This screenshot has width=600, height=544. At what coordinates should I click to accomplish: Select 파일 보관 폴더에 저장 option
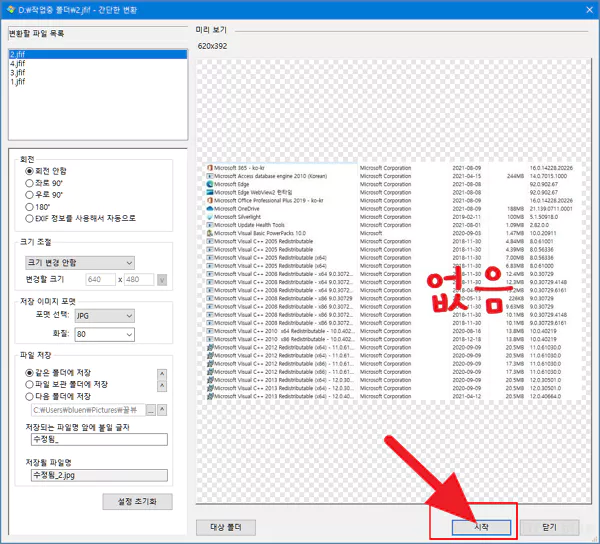pos(67,384)
